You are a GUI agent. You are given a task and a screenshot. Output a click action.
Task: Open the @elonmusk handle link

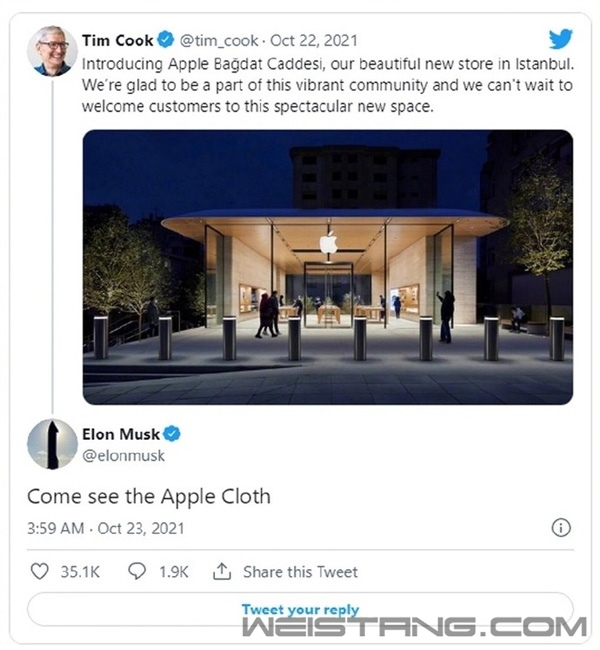125,455
